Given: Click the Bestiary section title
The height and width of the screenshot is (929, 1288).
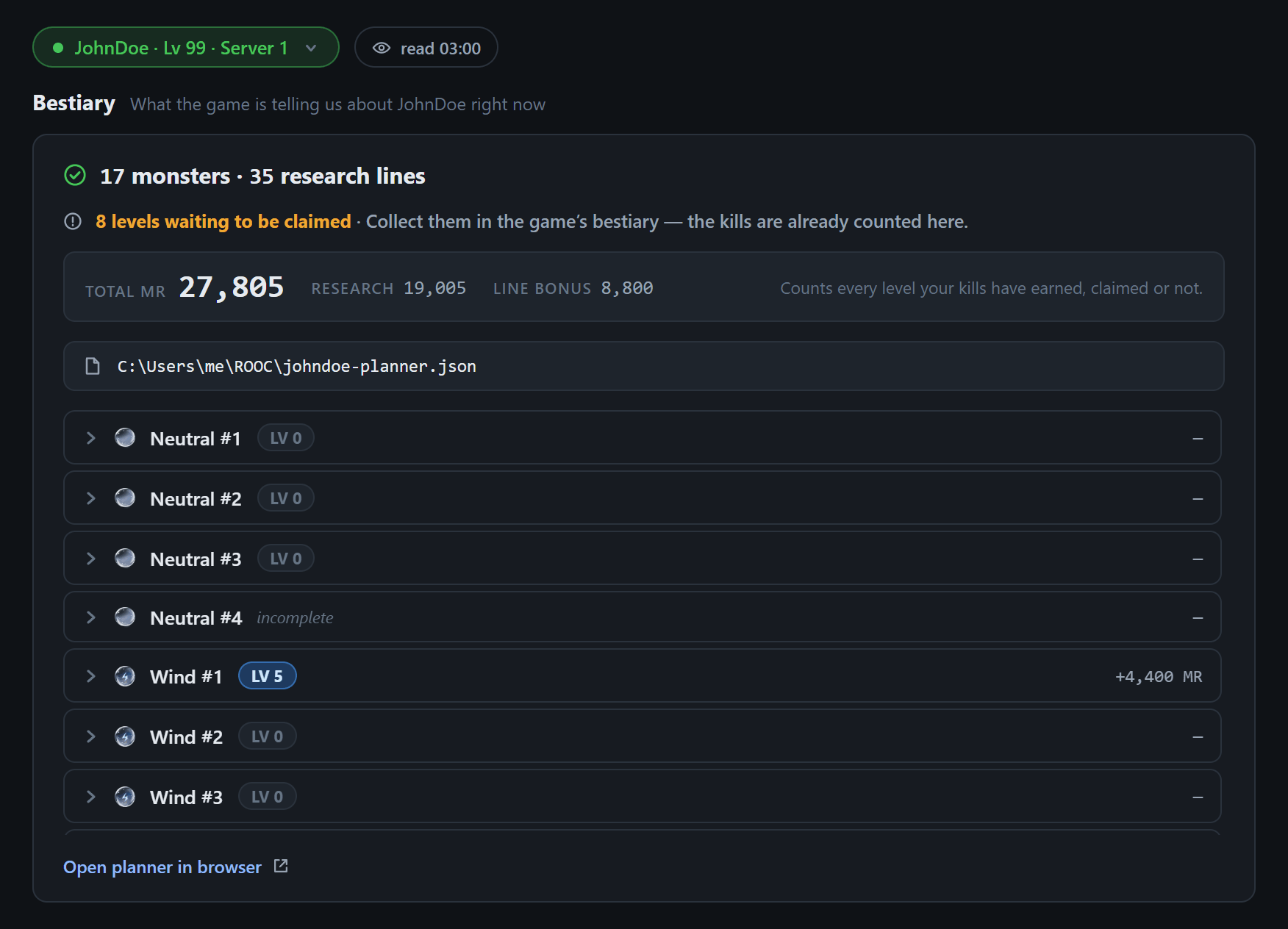Looking at the screenshot, I should tap(74, 103).
